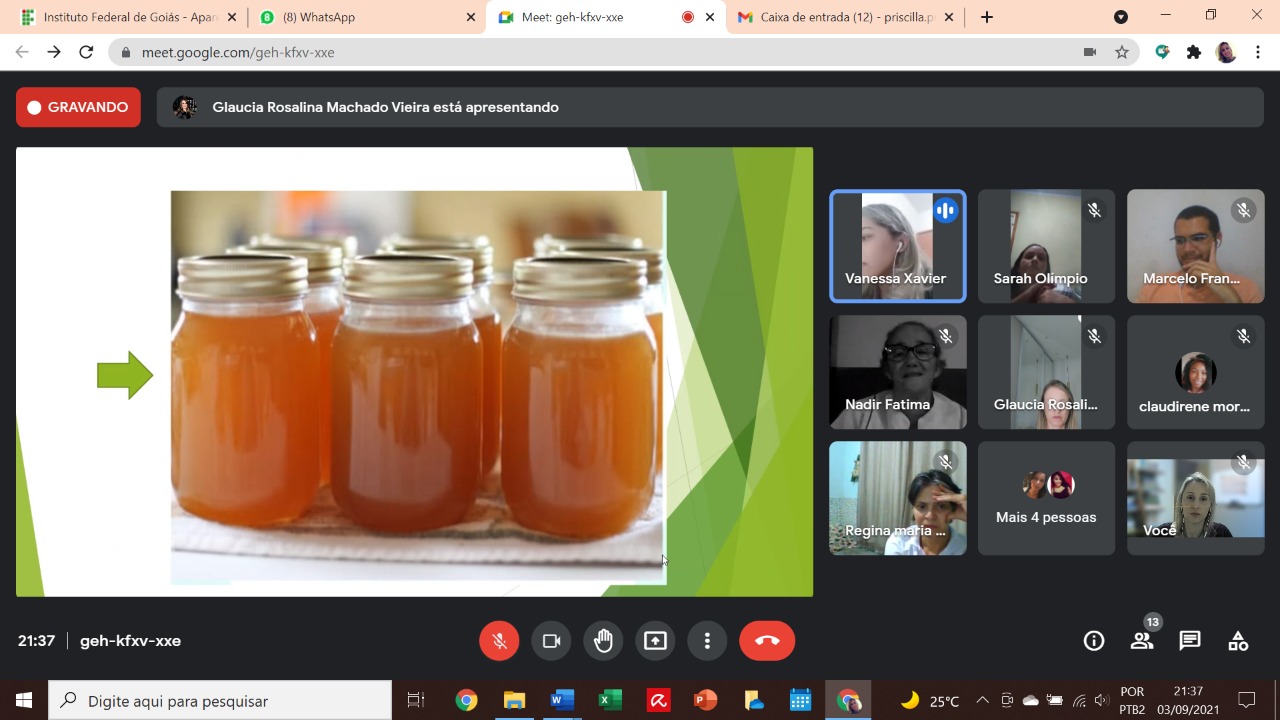Click the GRAVANDO recording indicator

coord(78,107)
